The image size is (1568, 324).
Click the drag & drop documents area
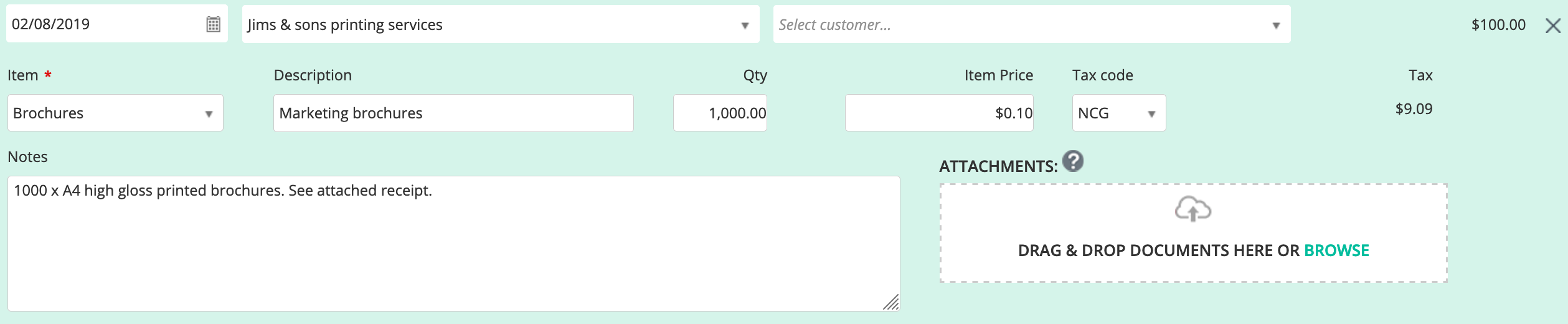[x=1193, y=233]
